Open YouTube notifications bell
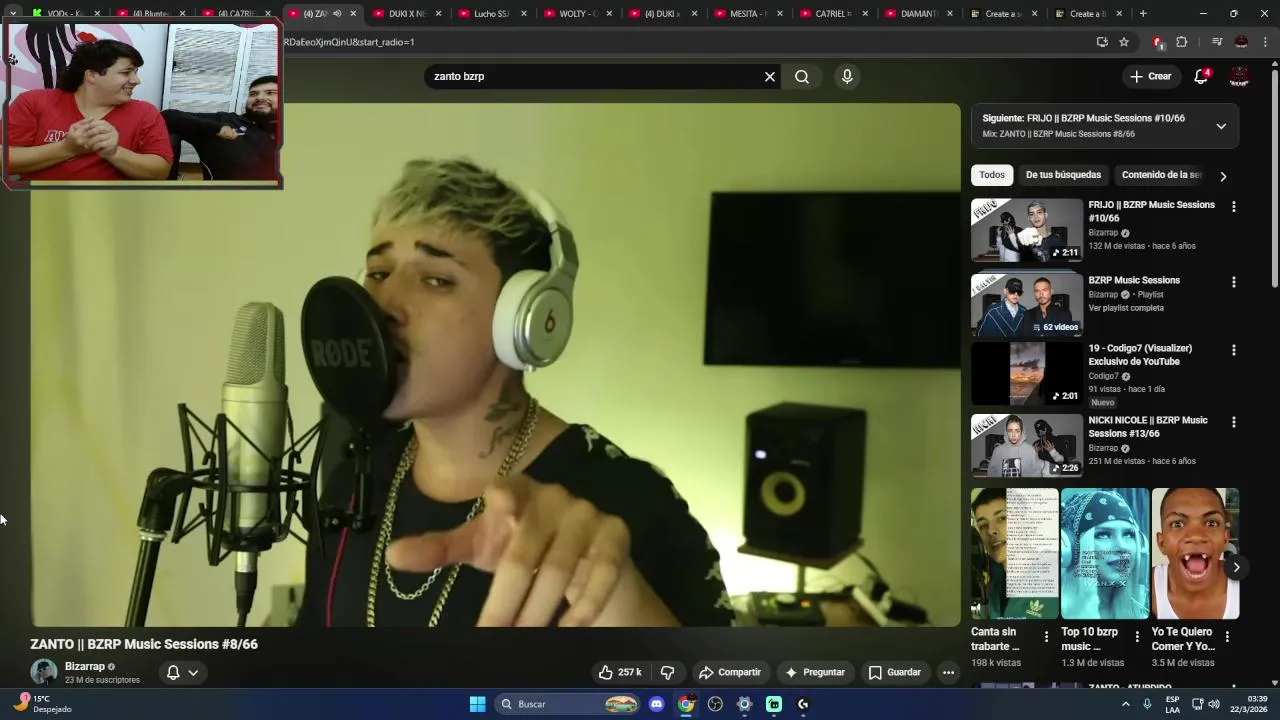The height and width of the screenshot is (720, 1280). click(1202, 77)
